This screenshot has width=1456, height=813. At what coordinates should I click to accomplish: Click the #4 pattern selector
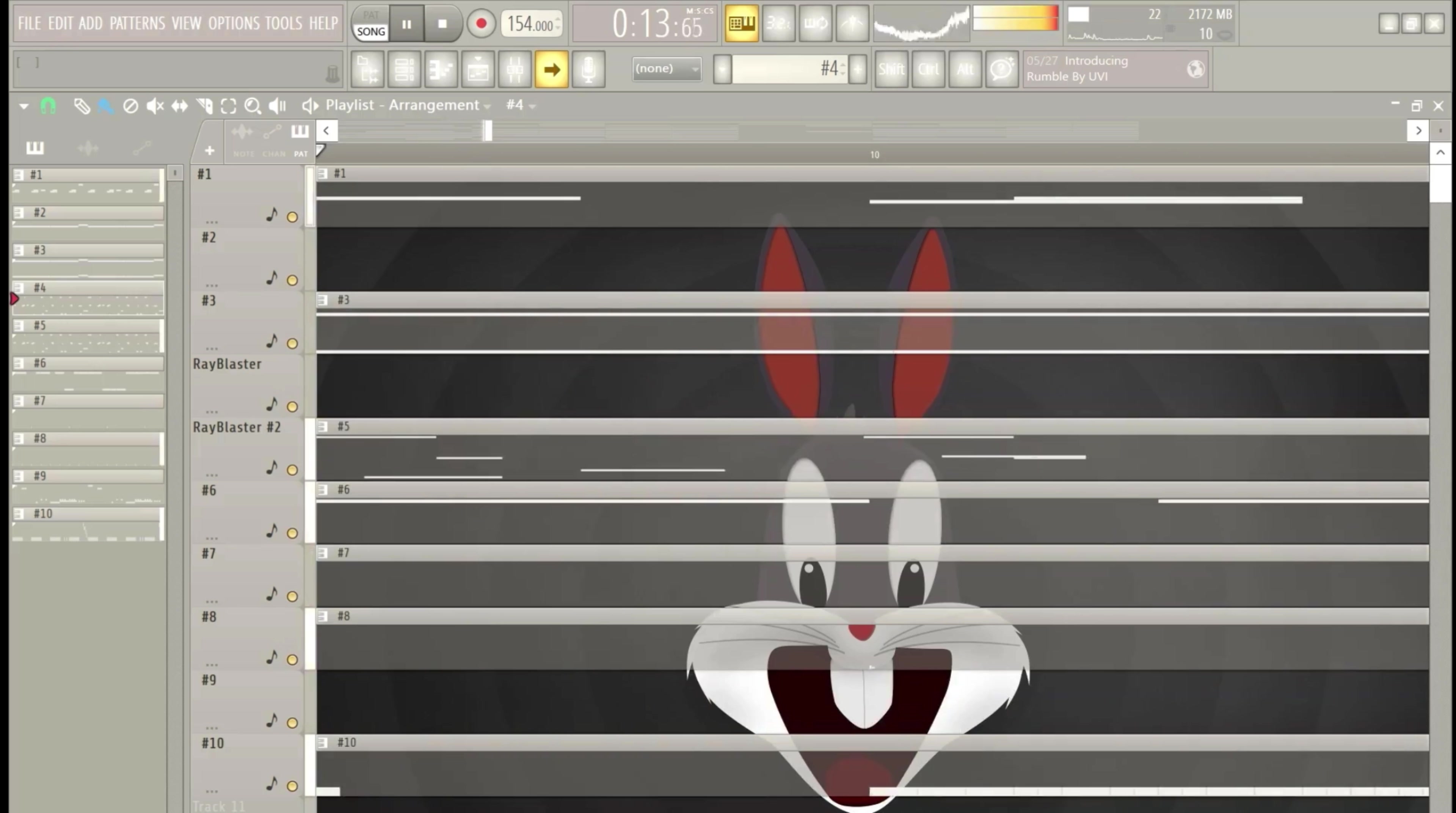tap(789, 69)
